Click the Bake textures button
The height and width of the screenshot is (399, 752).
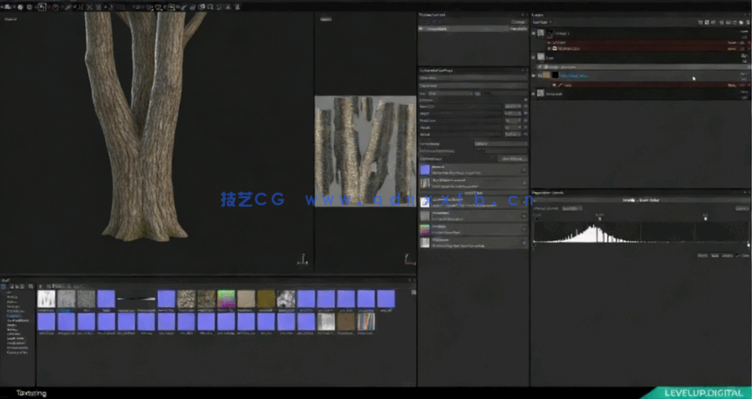pos(514,158)
